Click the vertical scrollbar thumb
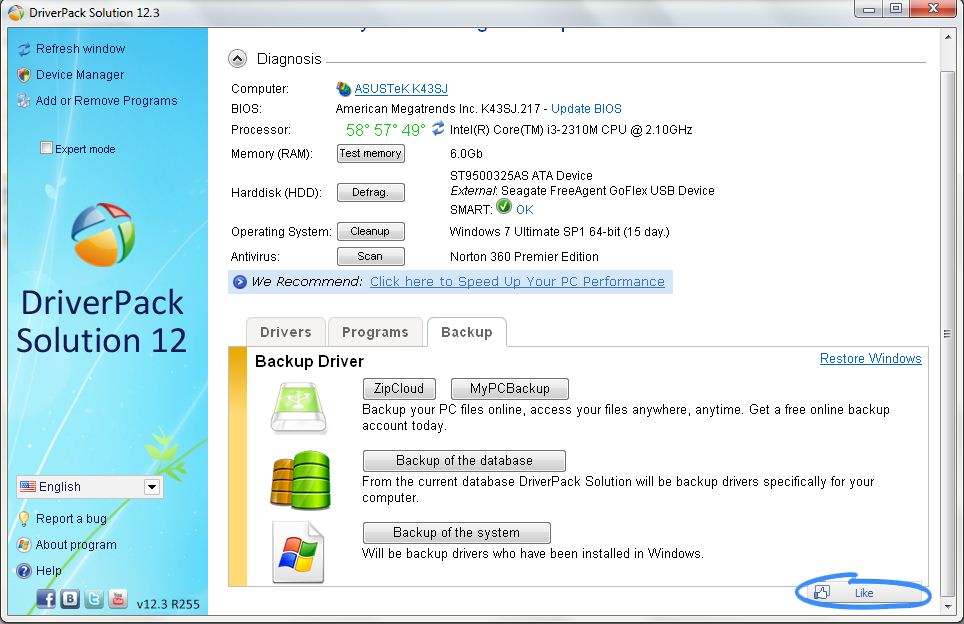Screen dimensions: 964x624 (947, 334)
